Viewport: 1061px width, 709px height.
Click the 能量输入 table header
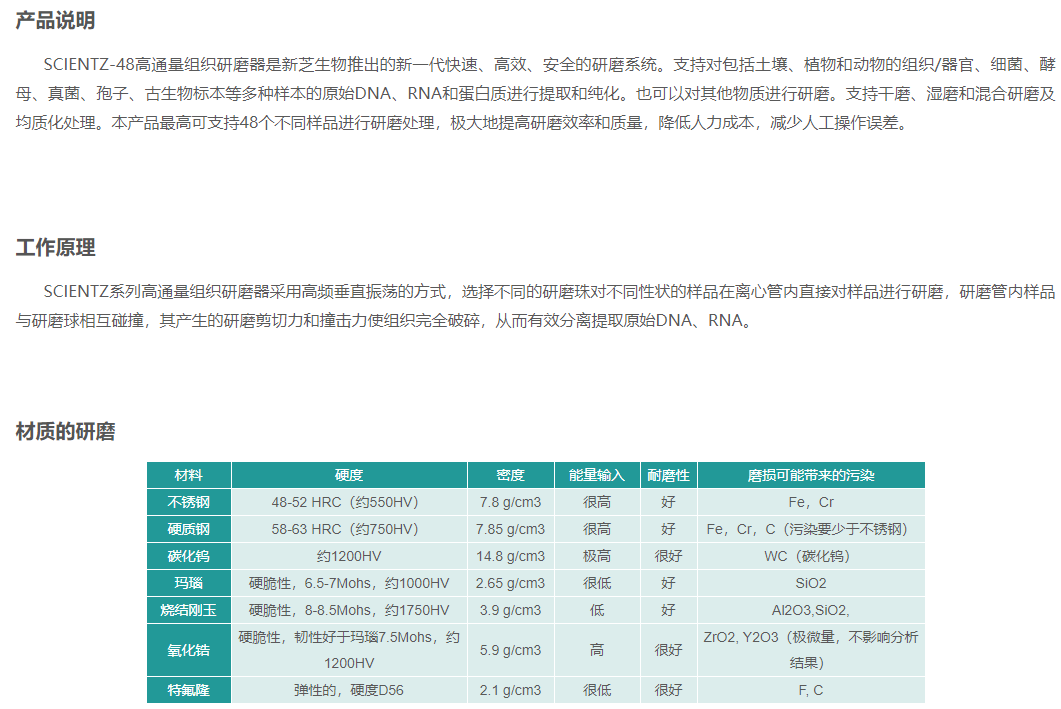pos(597,475)
